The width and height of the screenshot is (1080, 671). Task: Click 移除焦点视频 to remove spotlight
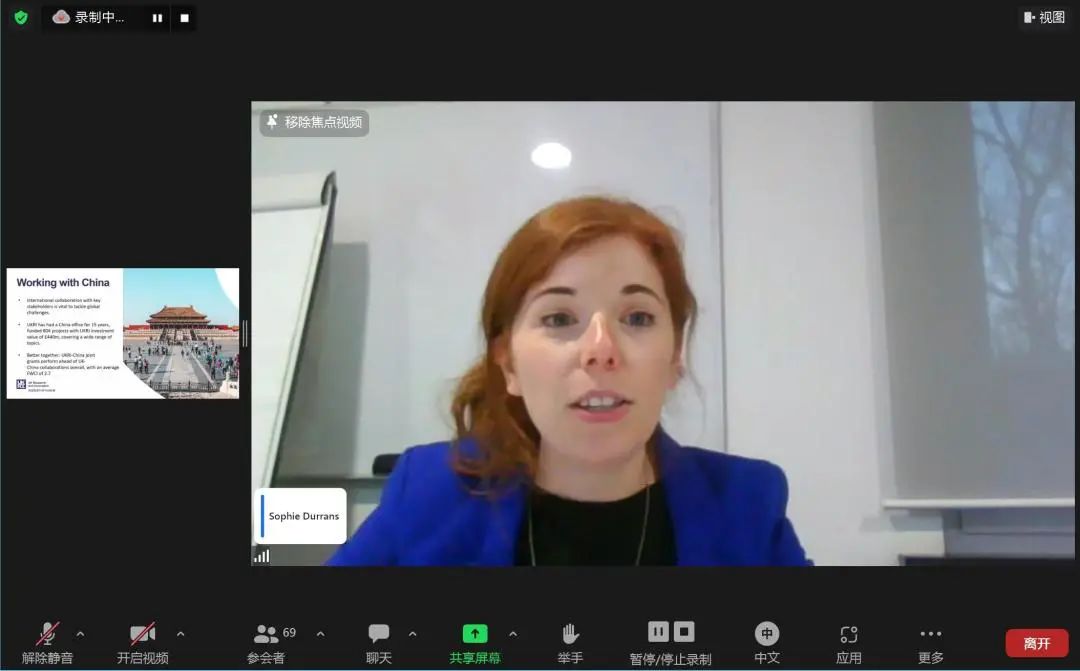(x=315, y=122)
